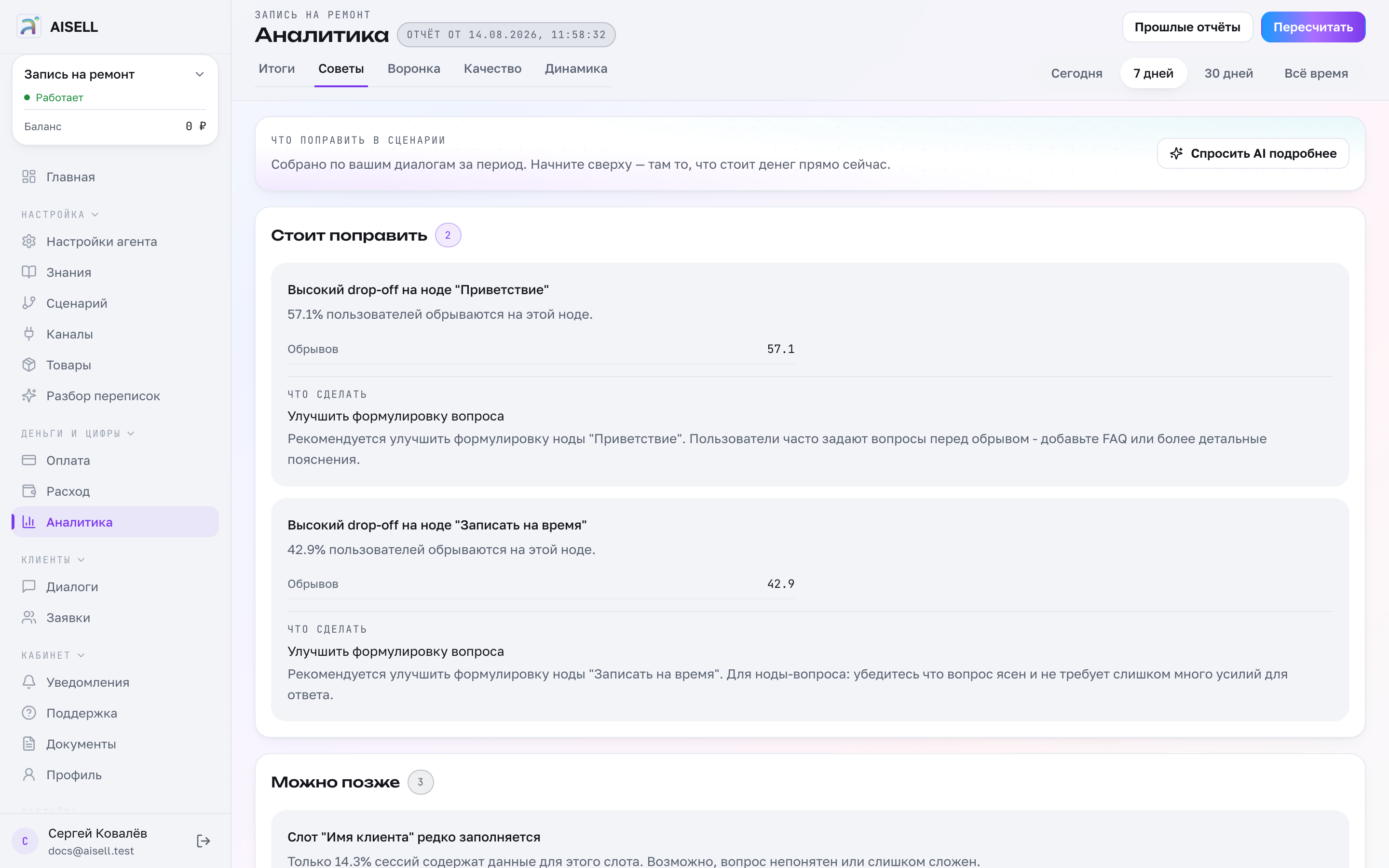
Task: Open the Воронка tab
Action: pyautogui.click(x=414, y=69)
